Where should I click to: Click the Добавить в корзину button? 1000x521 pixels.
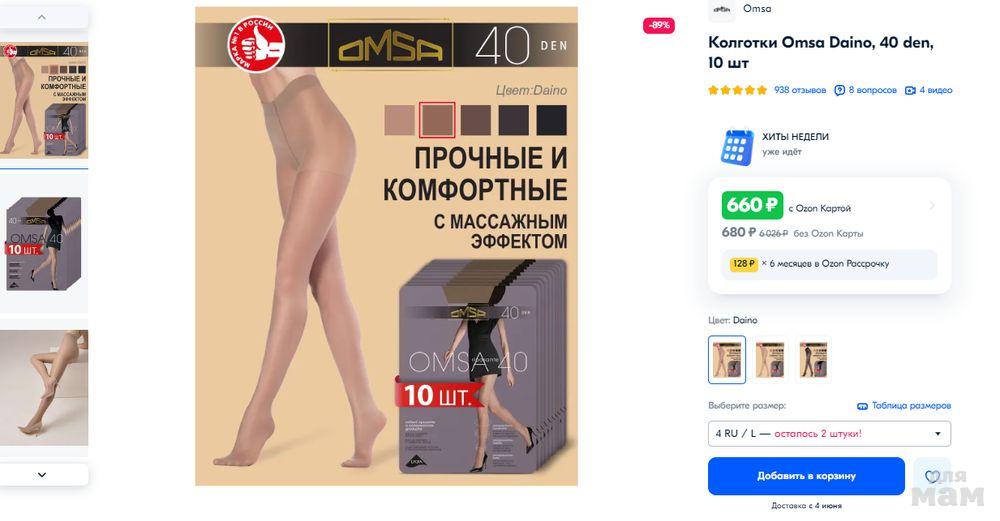[x=806, y=476]
